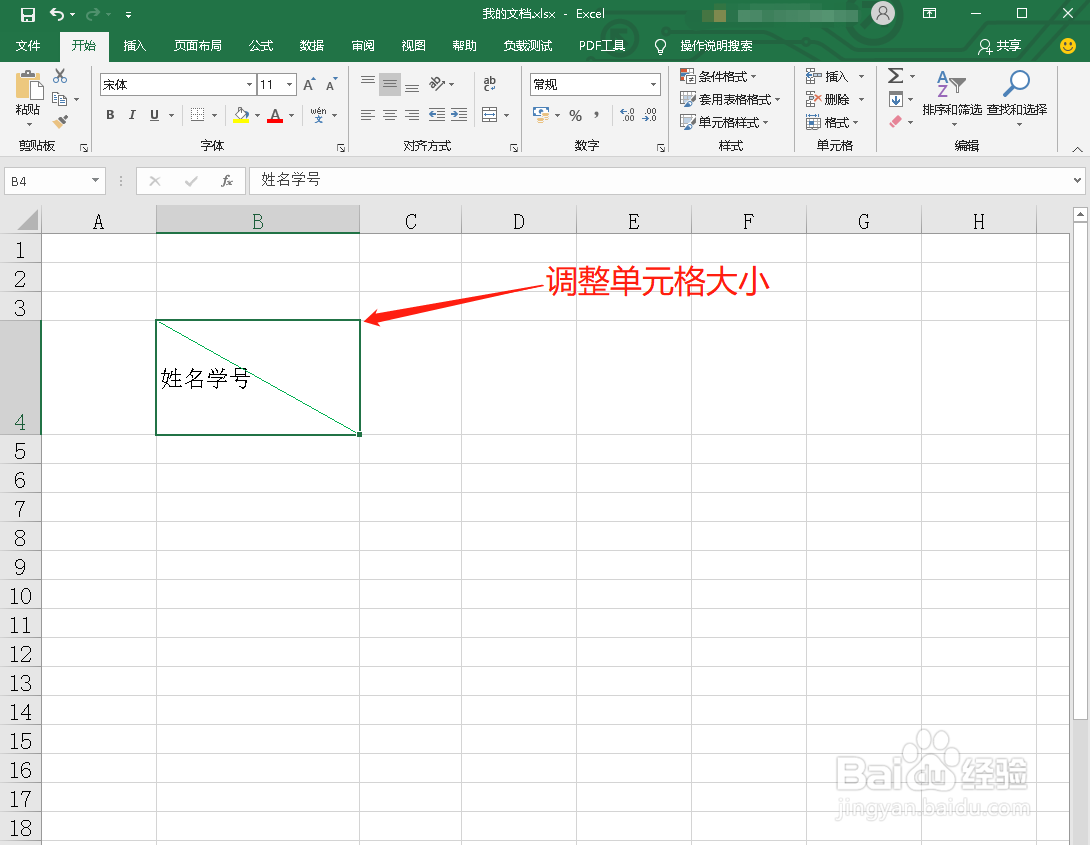Click the AutoSum sigma icon
The height and width of the screenshot is (845, 1090).
[896, 76]
